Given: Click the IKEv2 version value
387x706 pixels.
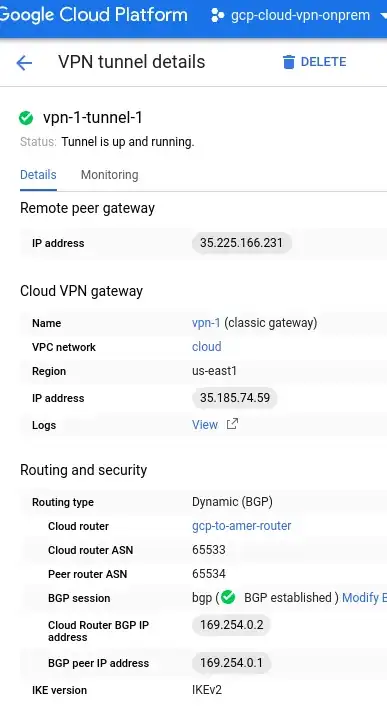Looking at the screenshot, I should [207, 690].
